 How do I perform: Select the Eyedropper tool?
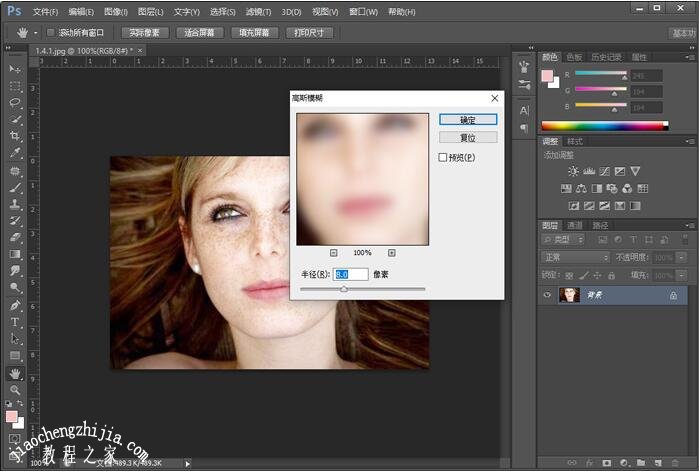15,153
